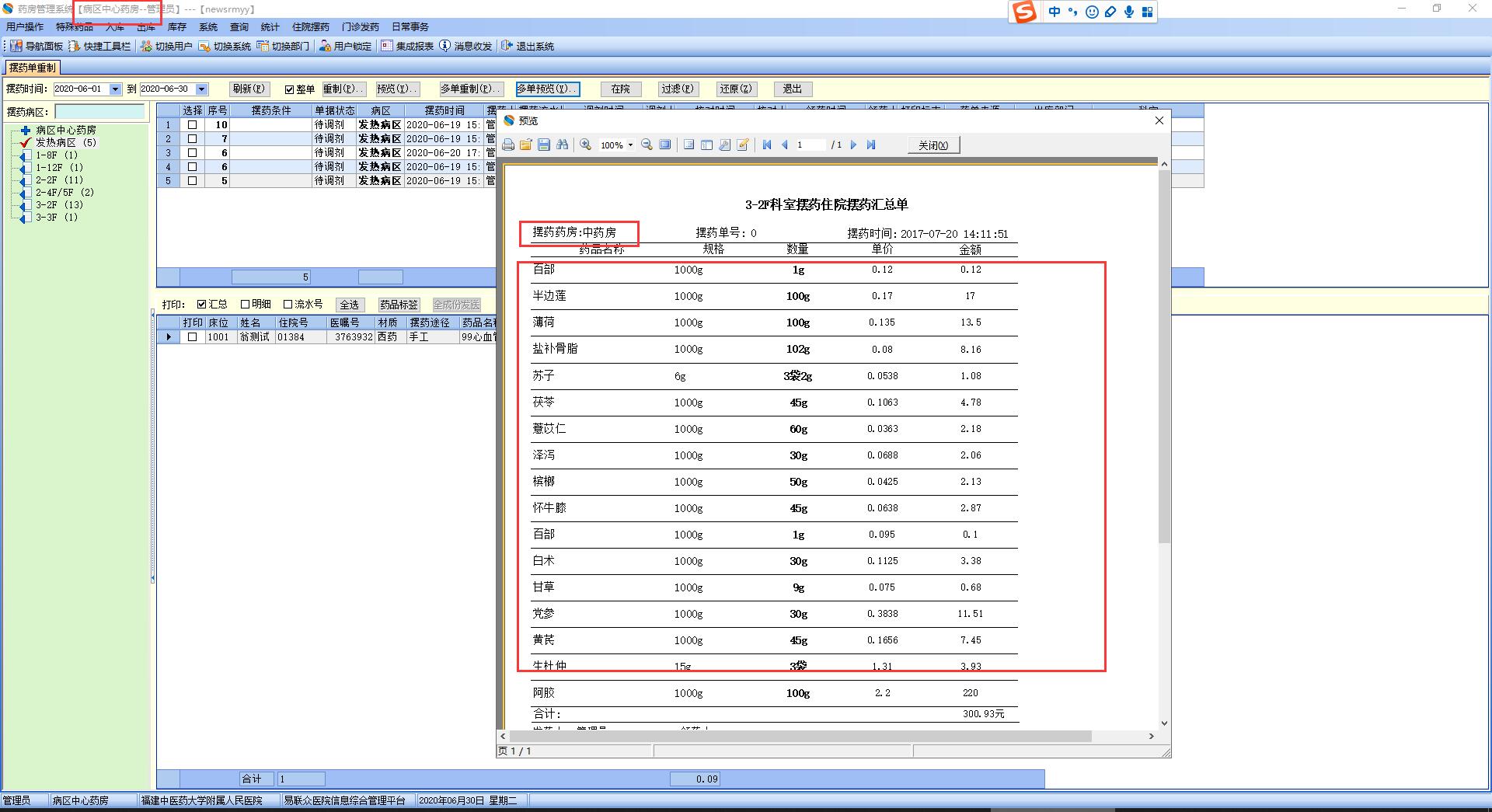Select the 3-2F (13) ward tree item
Image resolution: width=1492 pixels, height=812 pixels.
[x=59, y=205]
